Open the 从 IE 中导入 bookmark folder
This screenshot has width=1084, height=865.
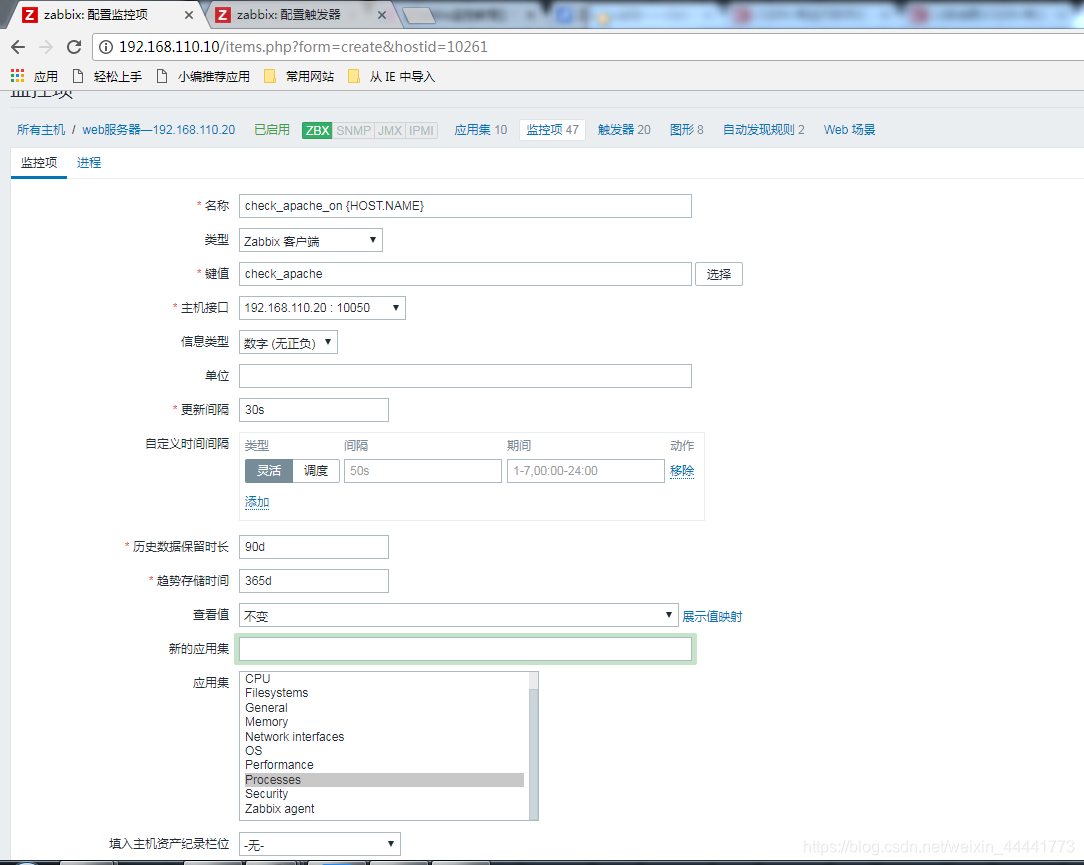click(392, 76)
